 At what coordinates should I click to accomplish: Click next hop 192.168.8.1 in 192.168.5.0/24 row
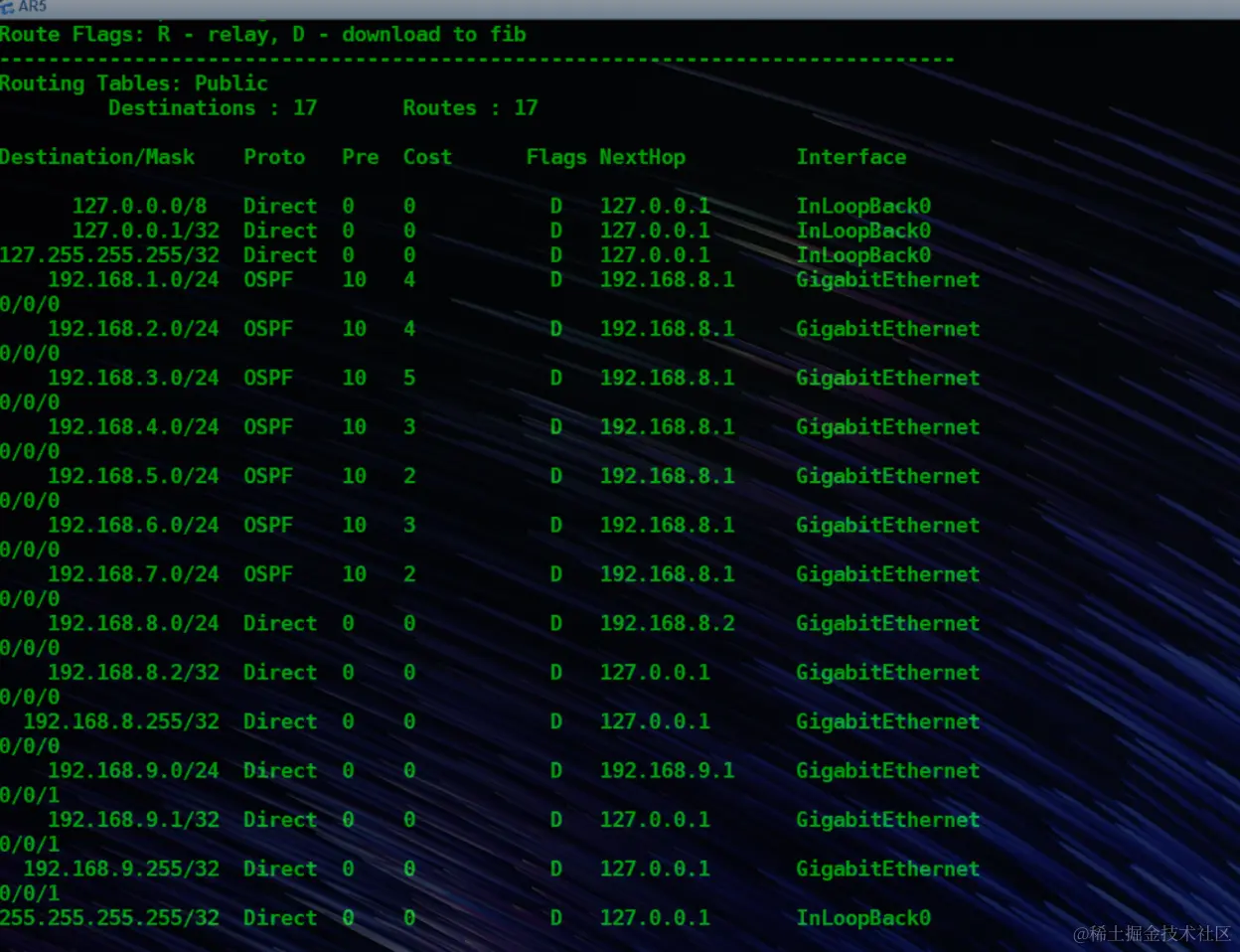point(667,476)
